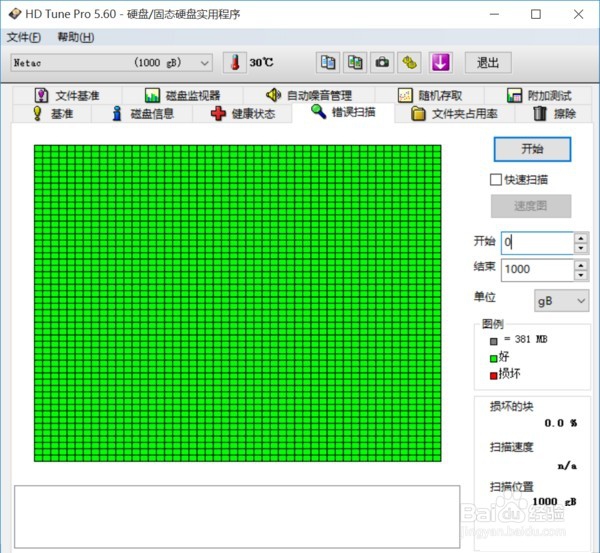Open the 文件(F) menu
Image resolution: width=600 pixels, height=553 pixels.
pyautogui.click(x=24, y=37)
